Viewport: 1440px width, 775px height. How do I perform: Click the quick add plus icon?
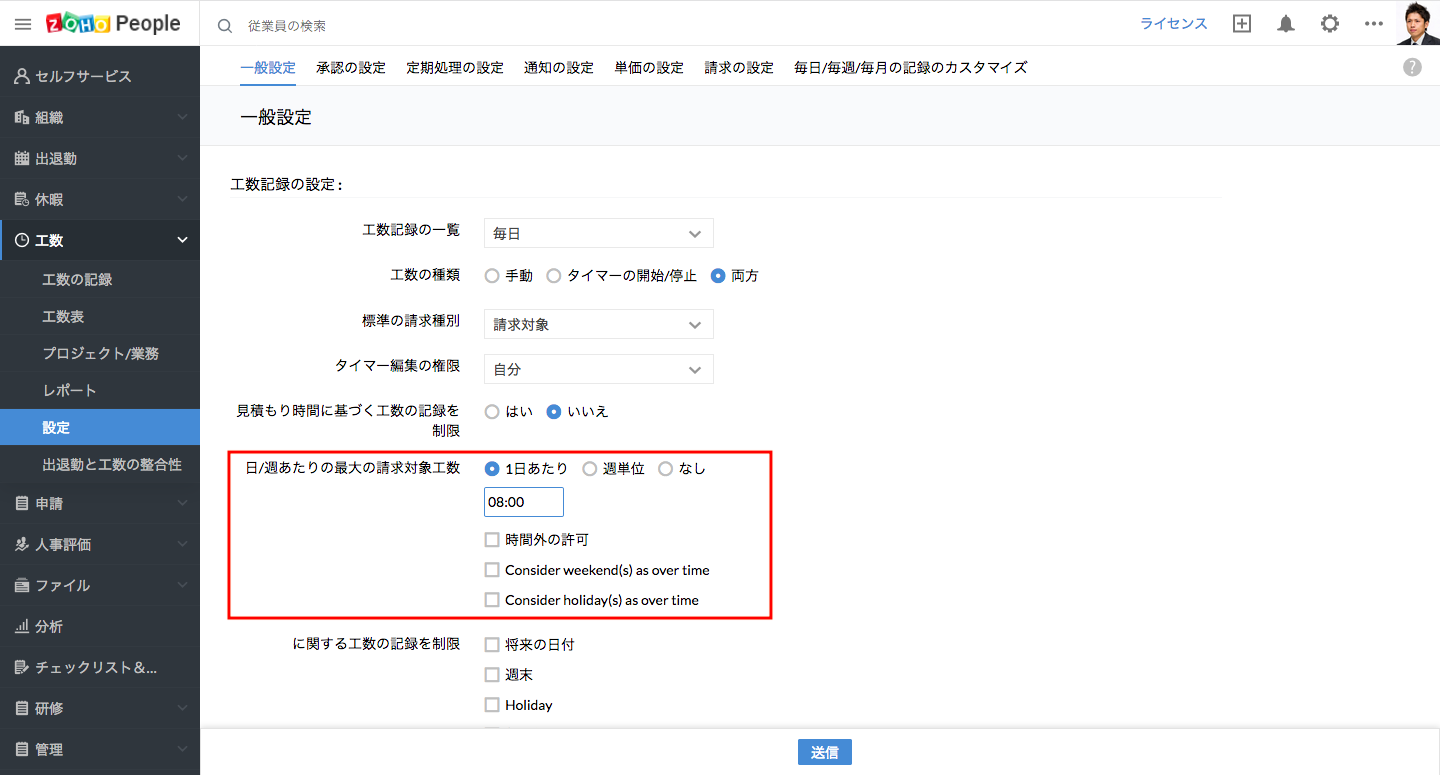click(1242, 24)
